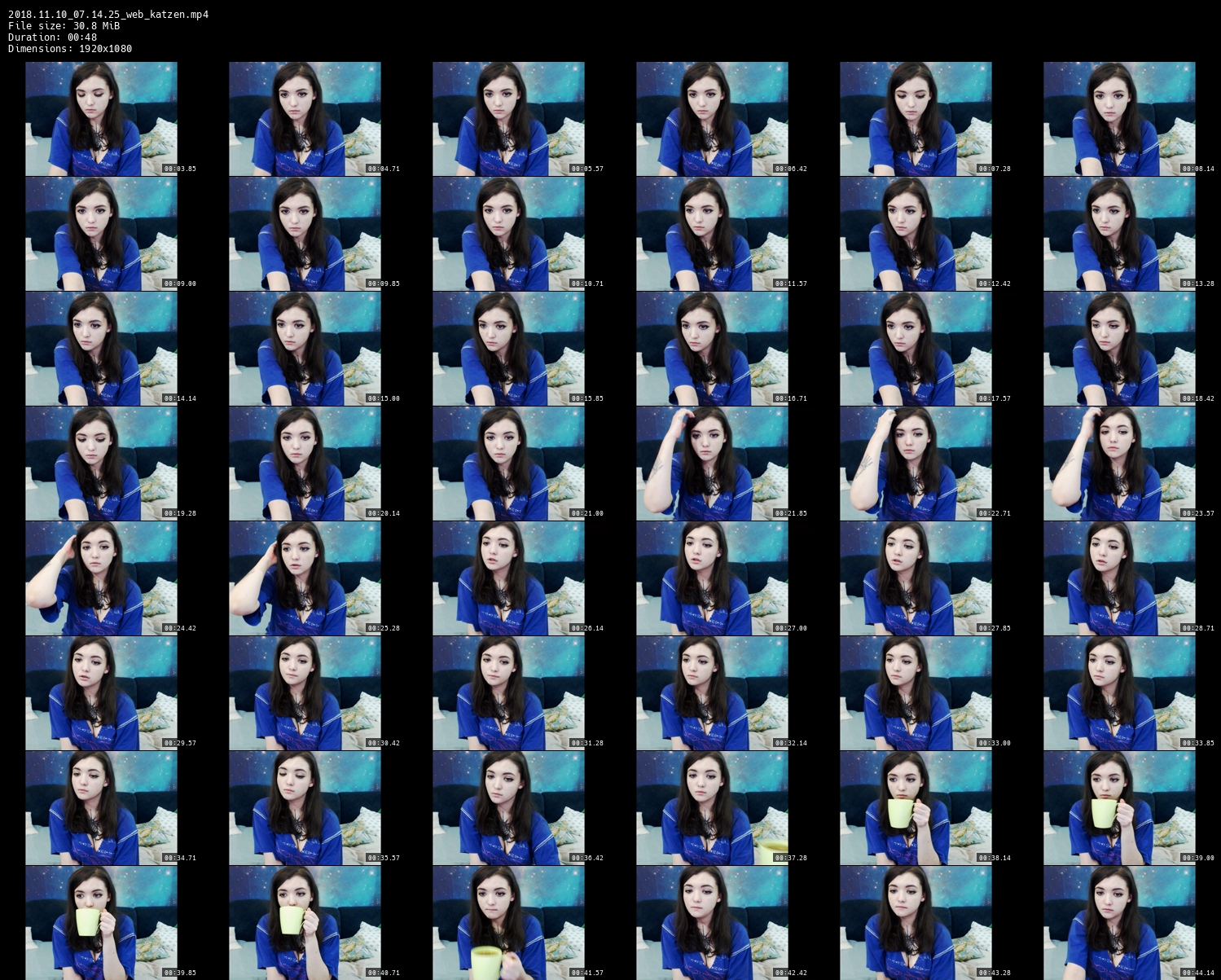
Task: Click the thumbnail labeled 00:28.71
Action: click(x=1119, y=578)
